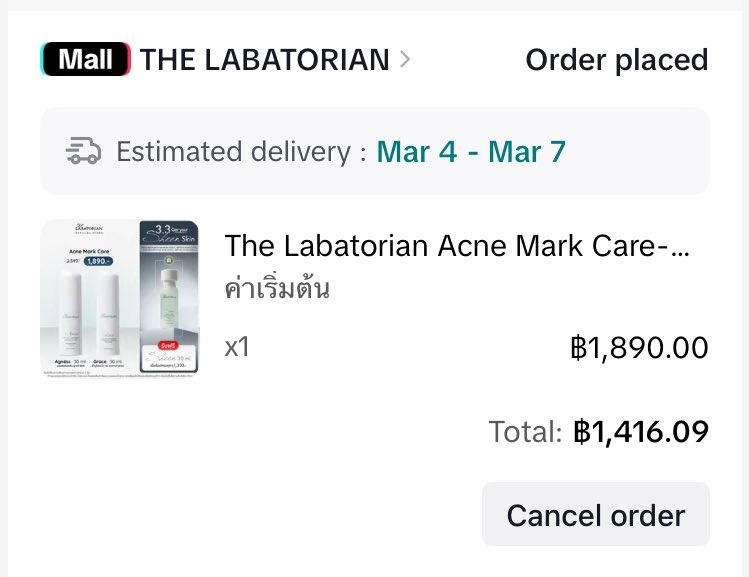Screen dimensions: 749x577
Task: Tap the estimated delivery banner
Action: point(374,151)
